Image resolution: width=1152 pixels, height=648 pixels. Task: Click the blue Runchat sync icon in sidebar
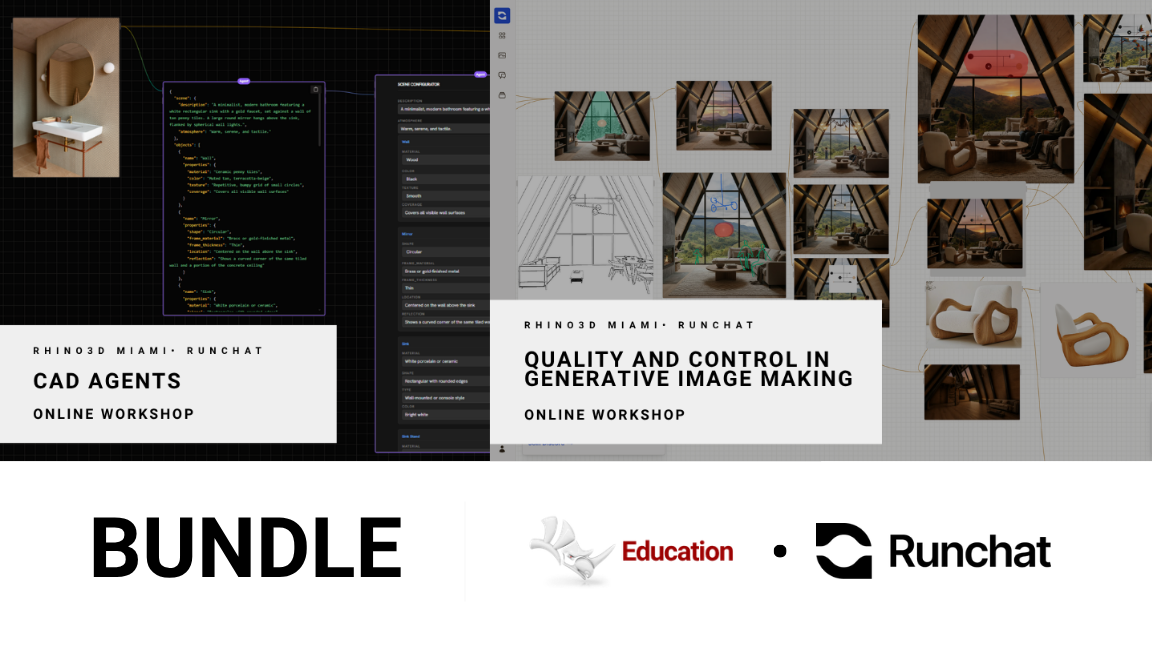[x=502, y=15]
